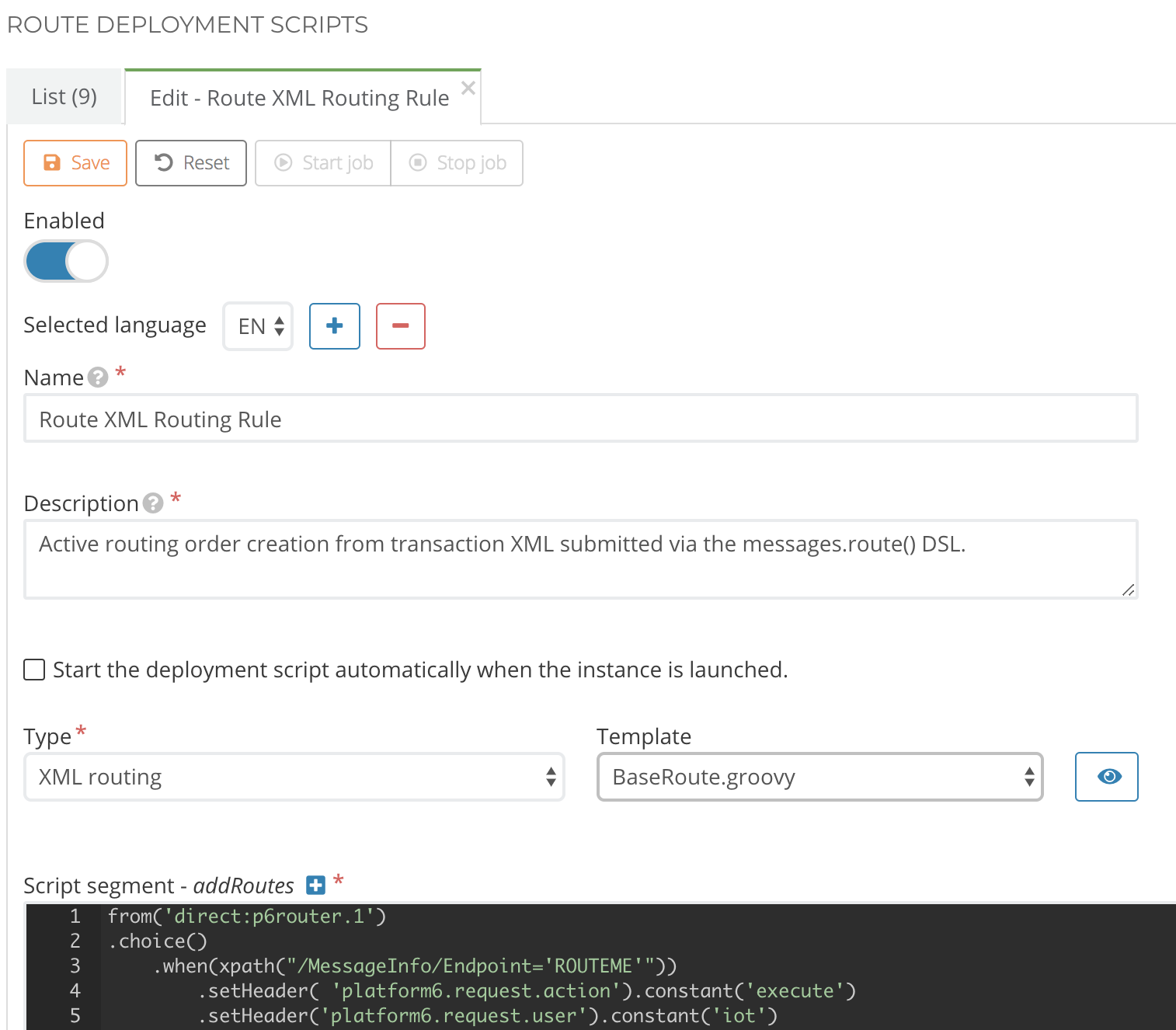Click code line 4 setting platform6.request.action
This screenshot has width=1176, height=1030.
(x=527, y=991)
